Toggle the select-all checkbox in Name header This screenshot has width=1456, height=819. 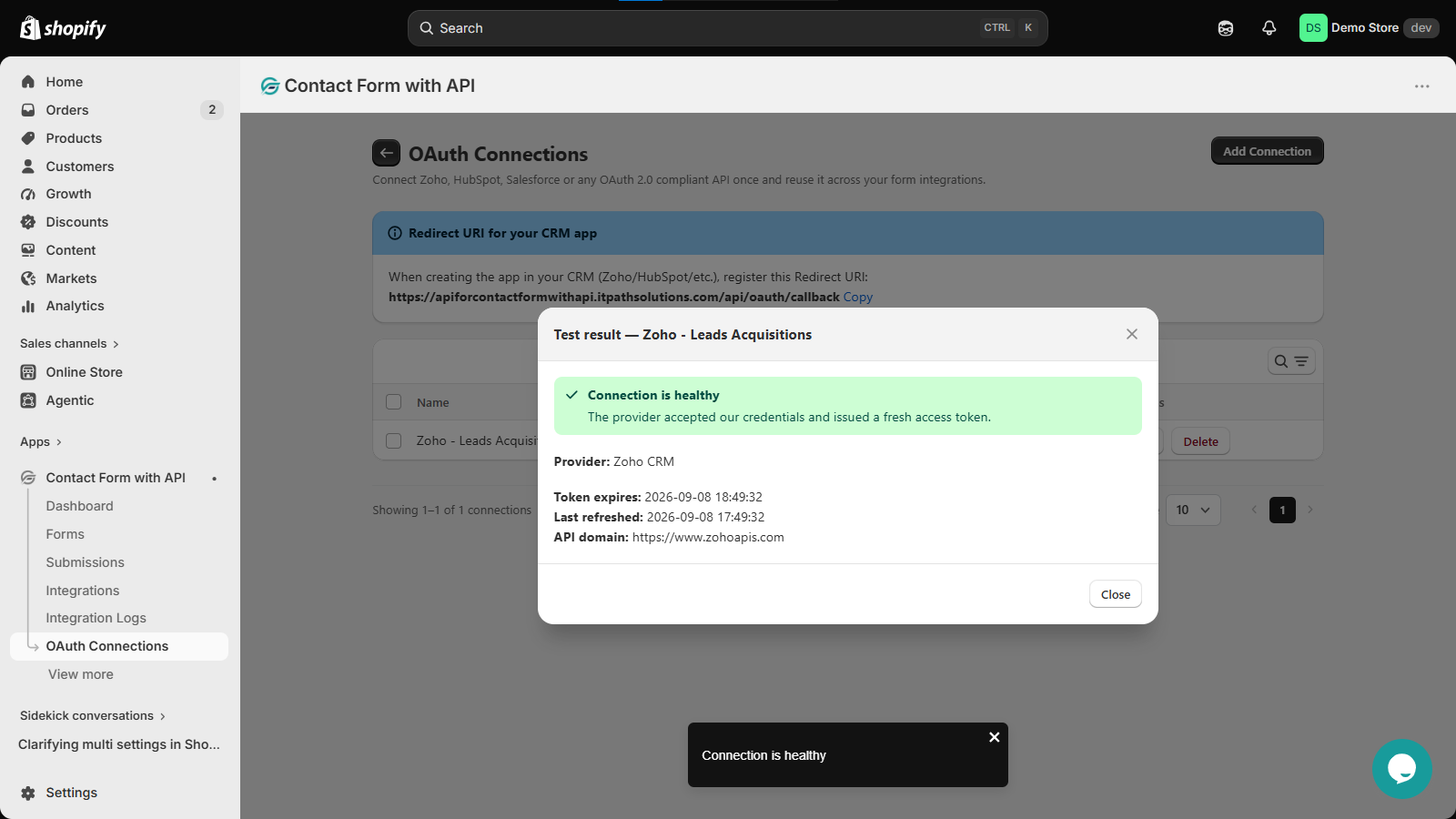pos(393,402)
